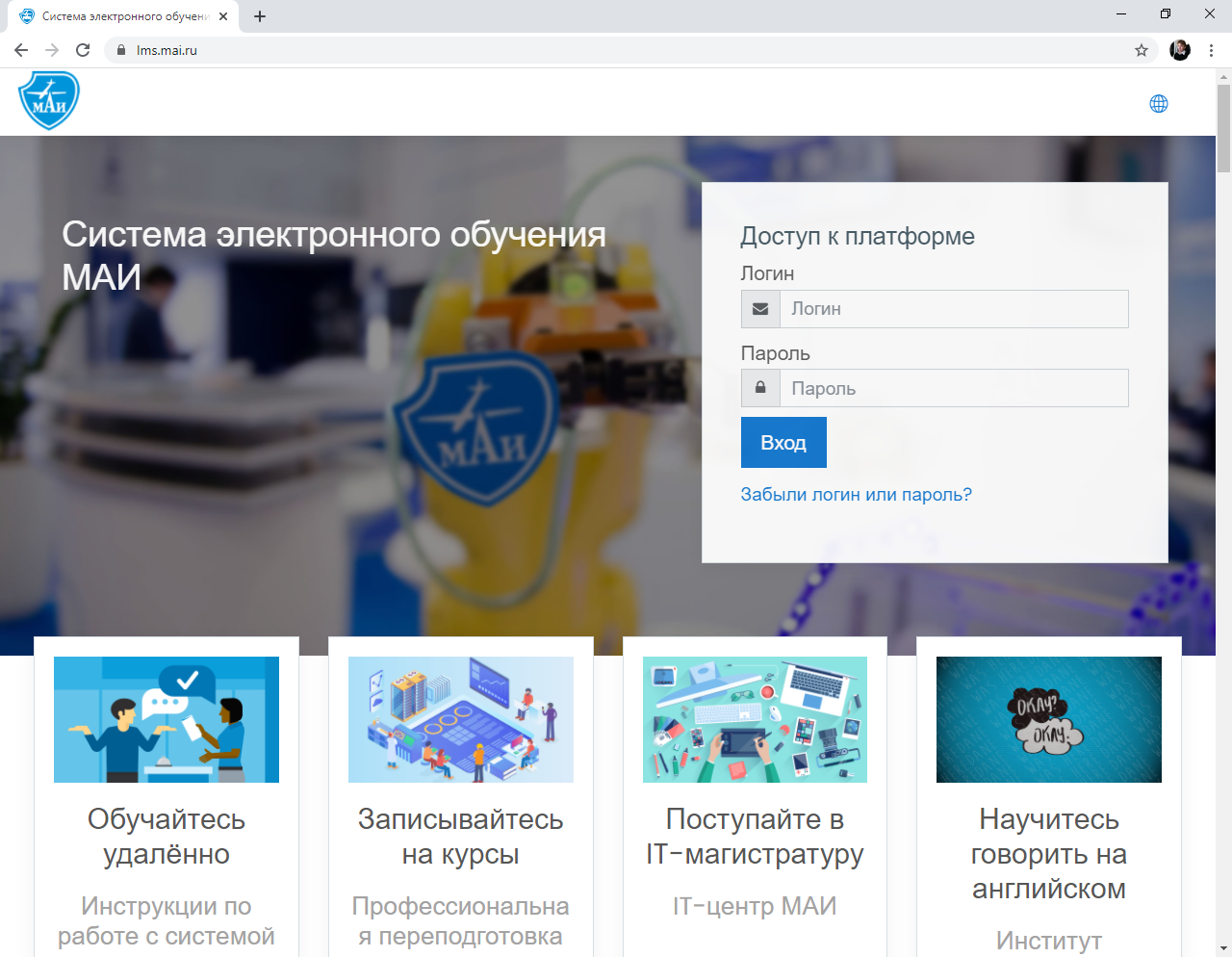Click the address bar lms.mai.ru
The image size is (1232, 957).
tap(630, 50)
